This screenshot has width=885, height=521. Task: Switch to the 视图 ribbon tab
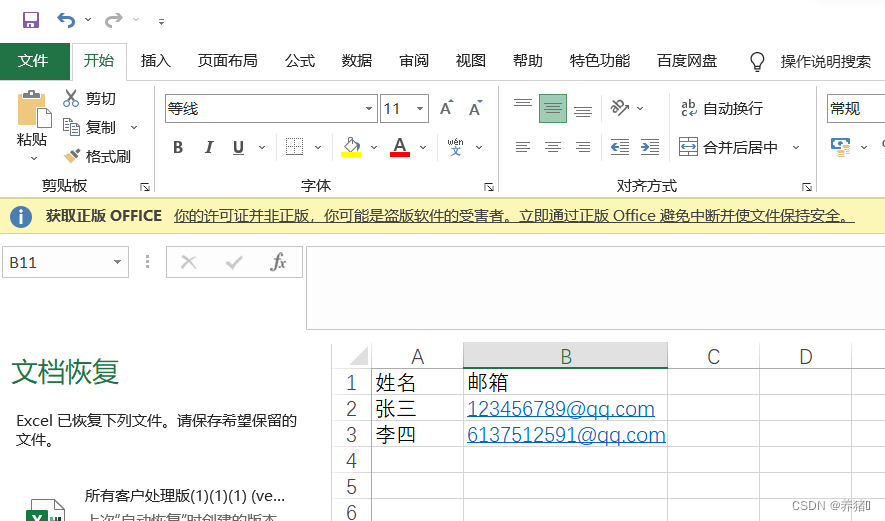click(x=471, y=61)
